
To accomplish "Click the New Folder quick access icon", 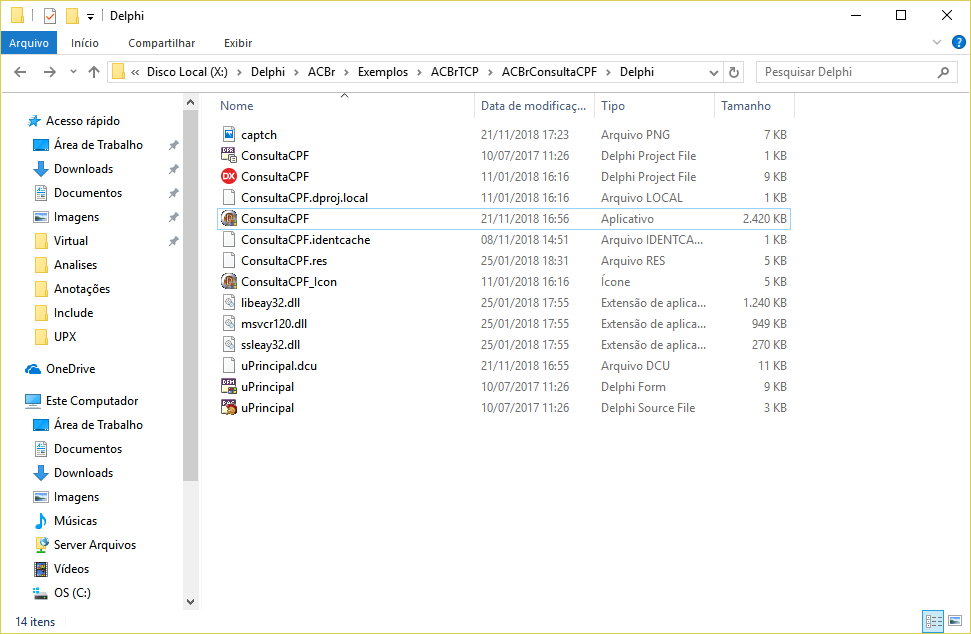I will point(72,15).
